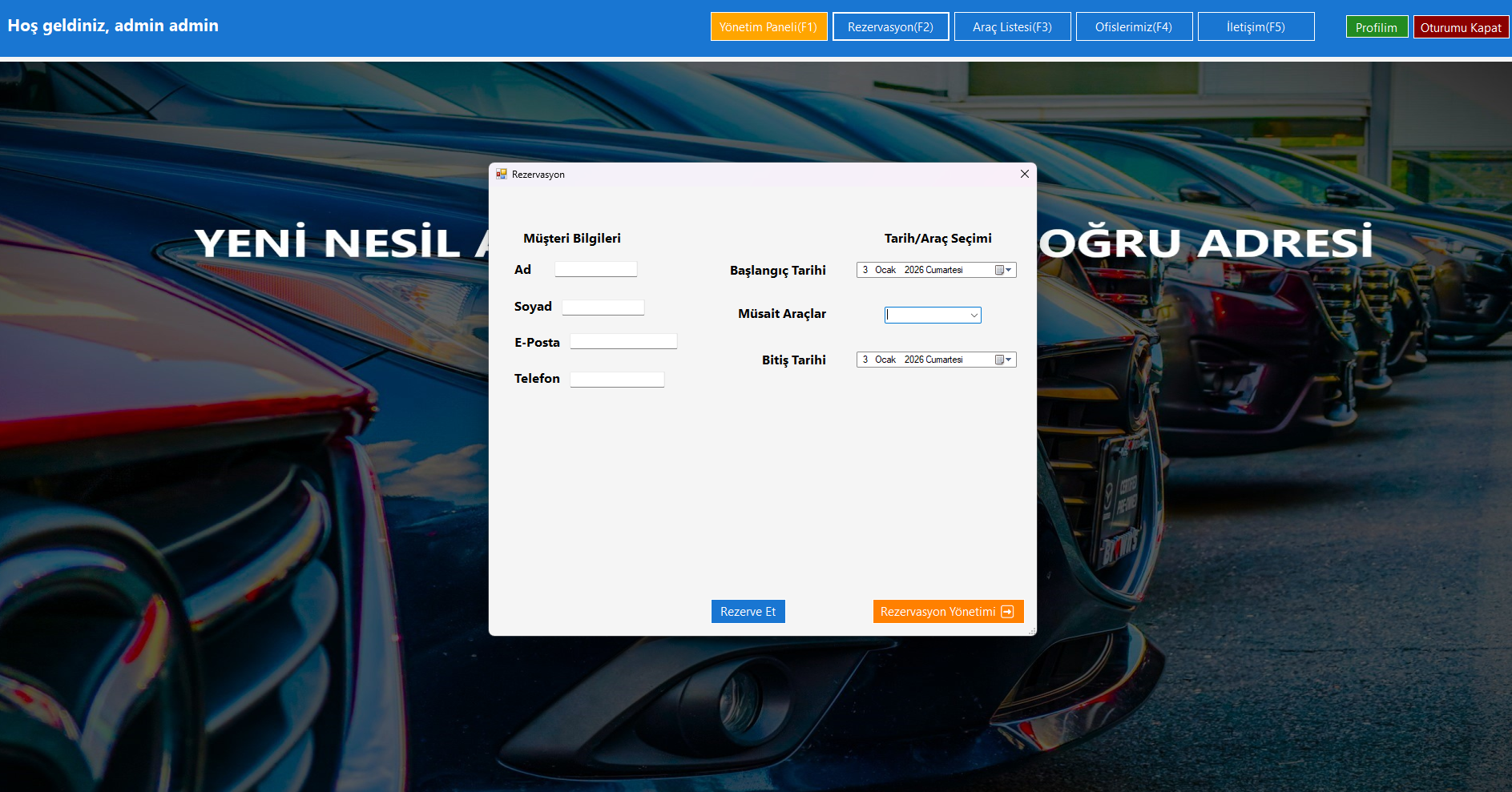
Task: Select the E-Posta input field
Action: pos(623,342)
